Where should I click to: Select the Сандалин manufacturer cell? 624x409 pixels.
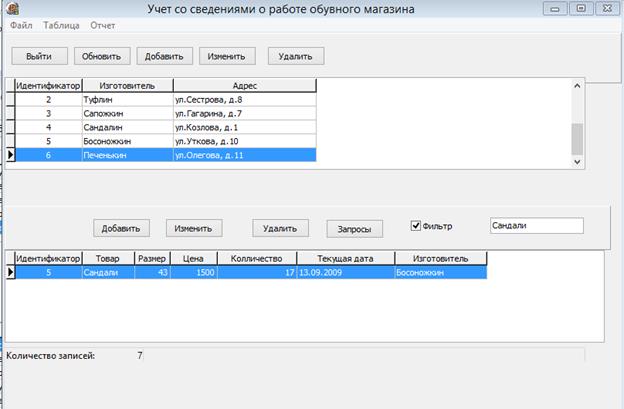pyautogui.click(x=127, y=127)
